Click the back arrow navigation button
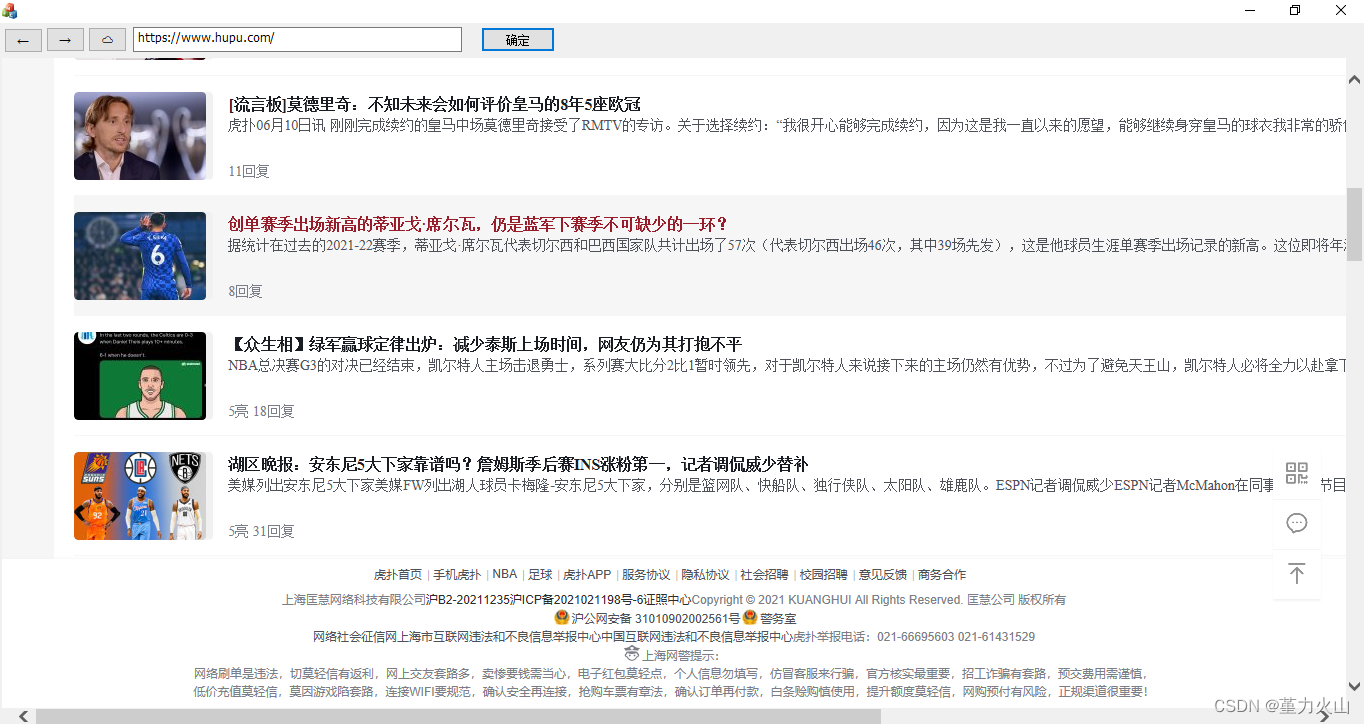Screen dimensions: 1364x724 (24, 40)
